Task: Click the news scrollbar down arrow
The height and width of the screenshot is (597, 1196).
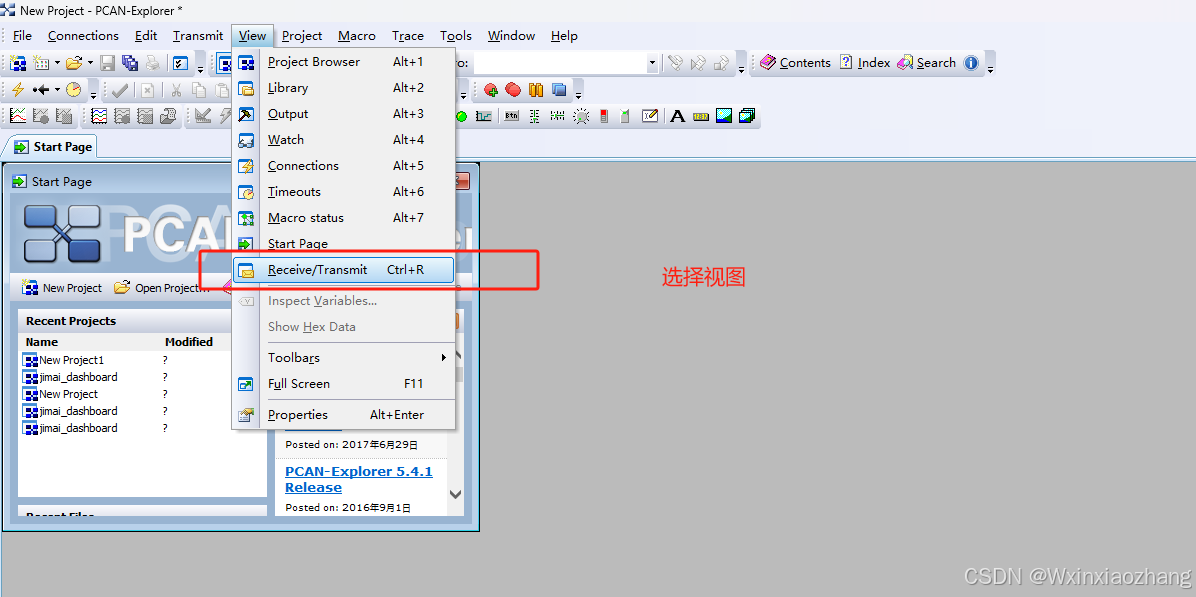Action: (455, 494)
